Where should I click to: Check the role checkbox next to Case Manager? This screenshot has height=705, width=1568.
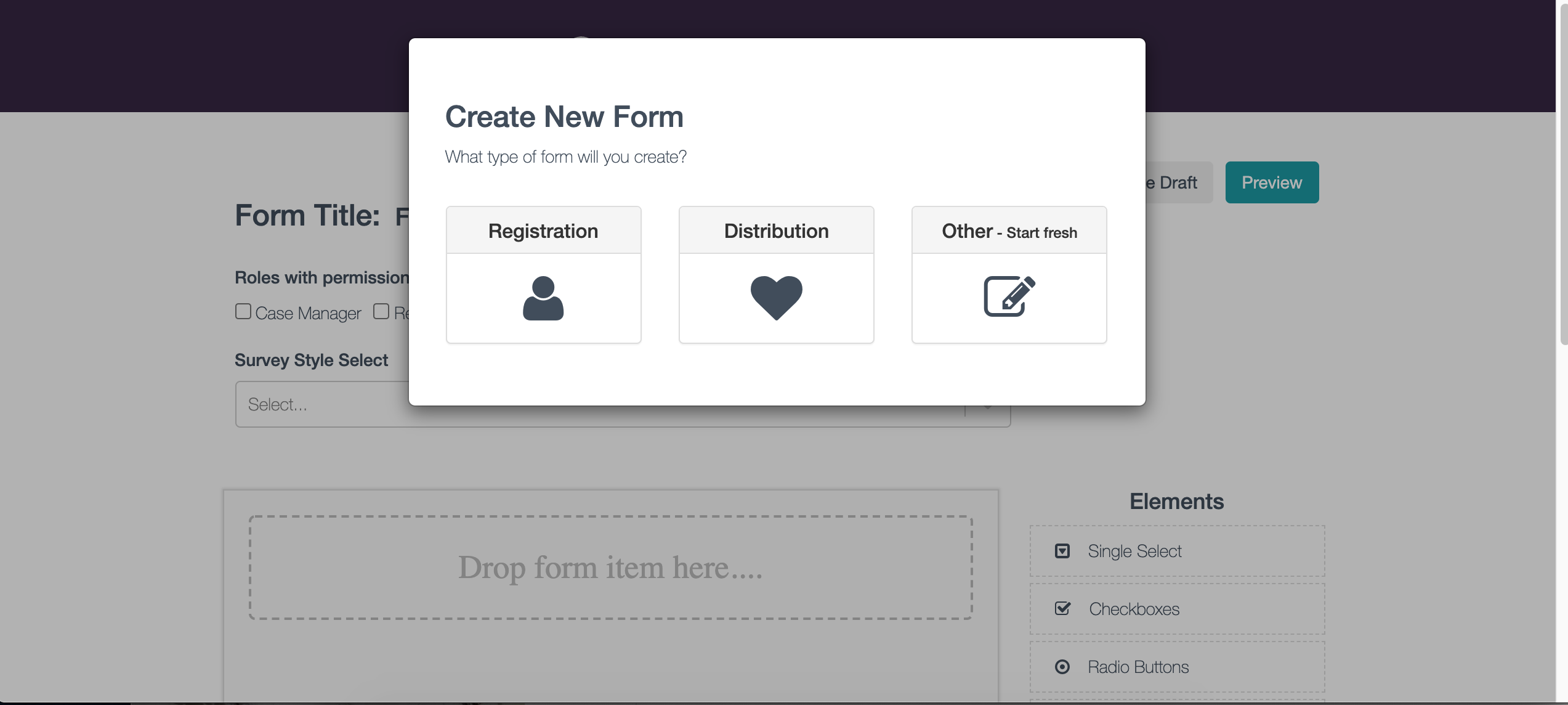click(243, 311)
